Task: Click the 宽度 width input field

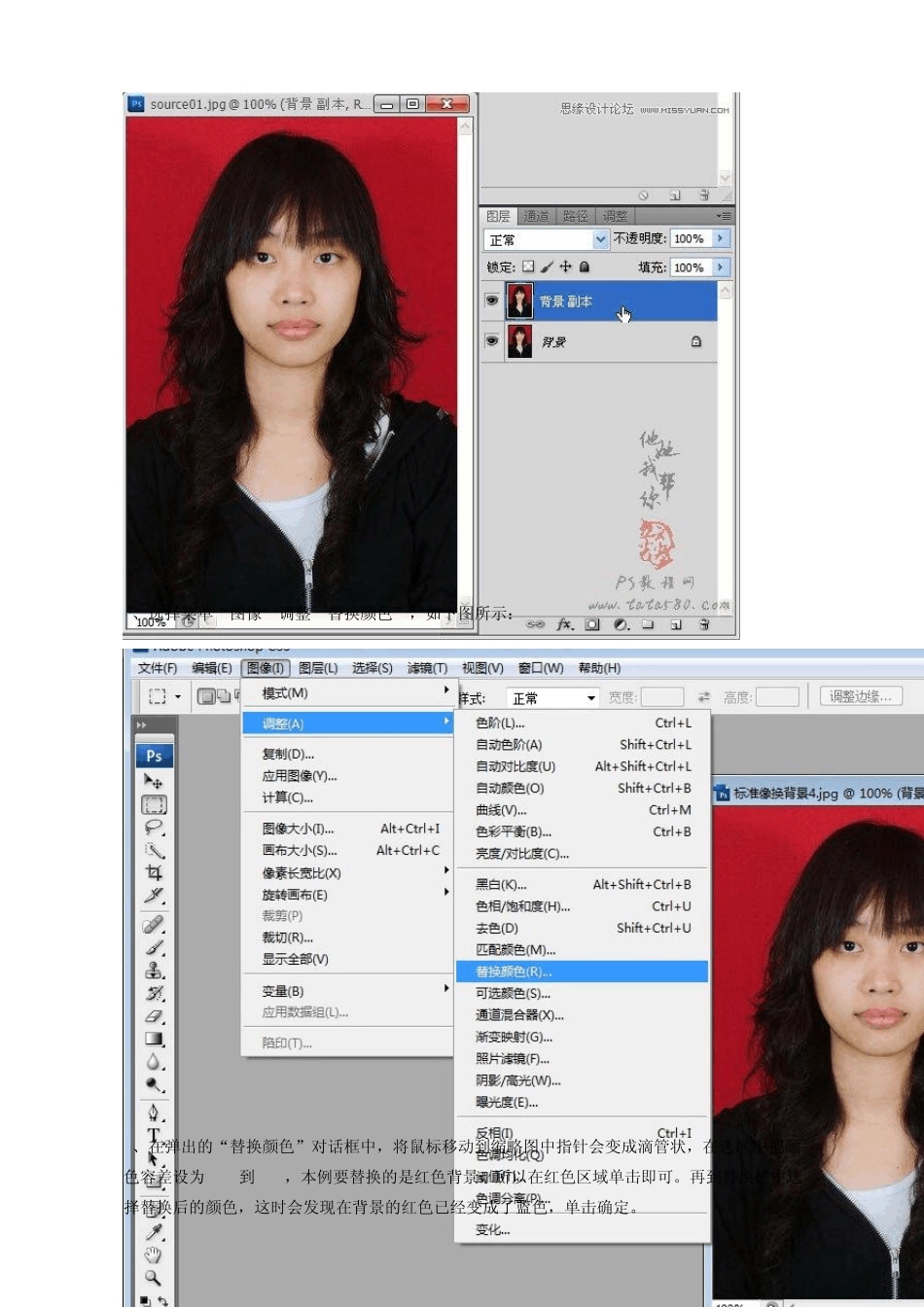Action: pyautogui.click(x=662, y=697)
